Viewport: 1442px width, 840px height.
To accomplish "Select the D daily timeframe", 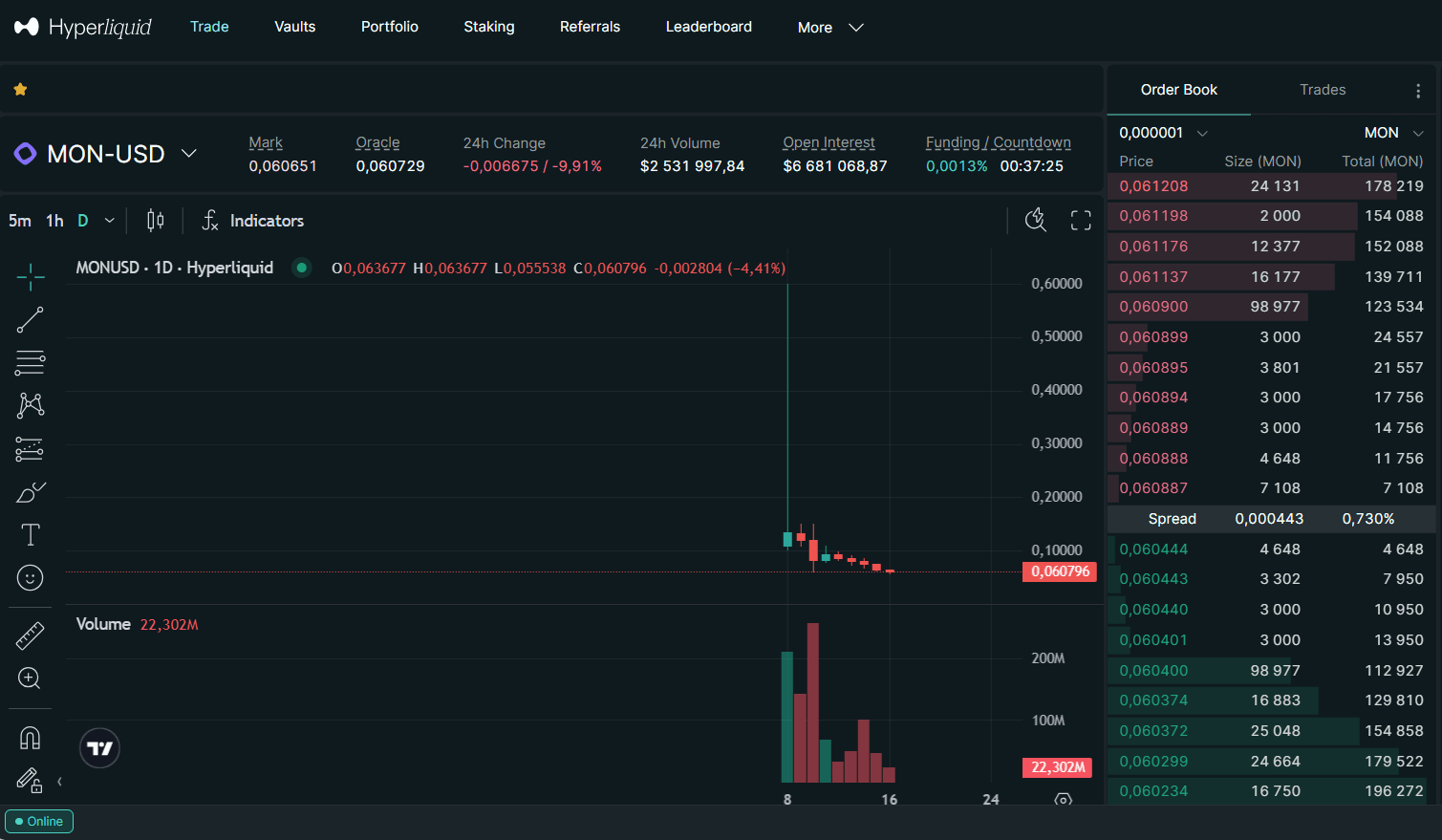I will [x=83, y=221].
